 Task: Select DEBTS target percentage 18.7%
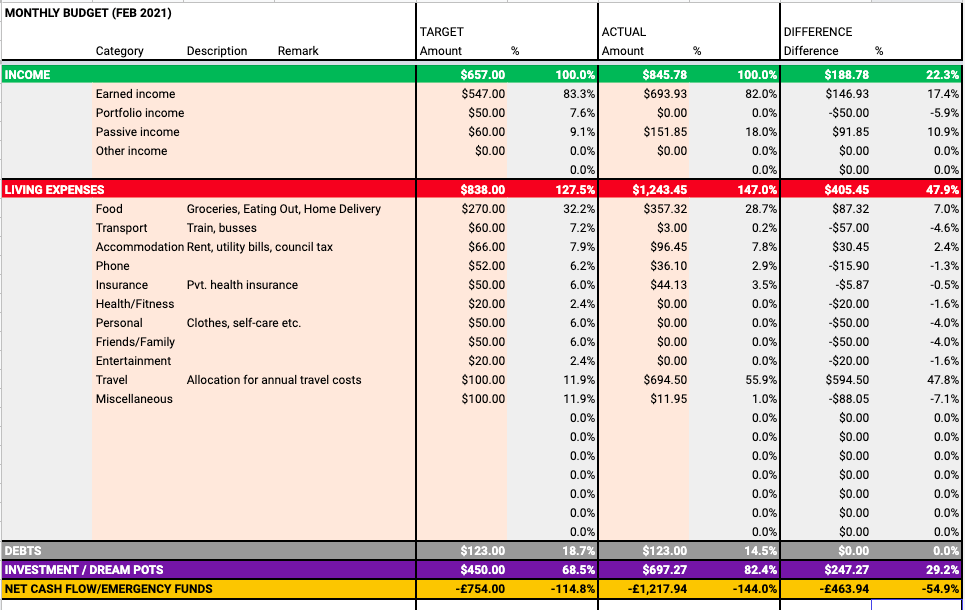click(579, 551)
